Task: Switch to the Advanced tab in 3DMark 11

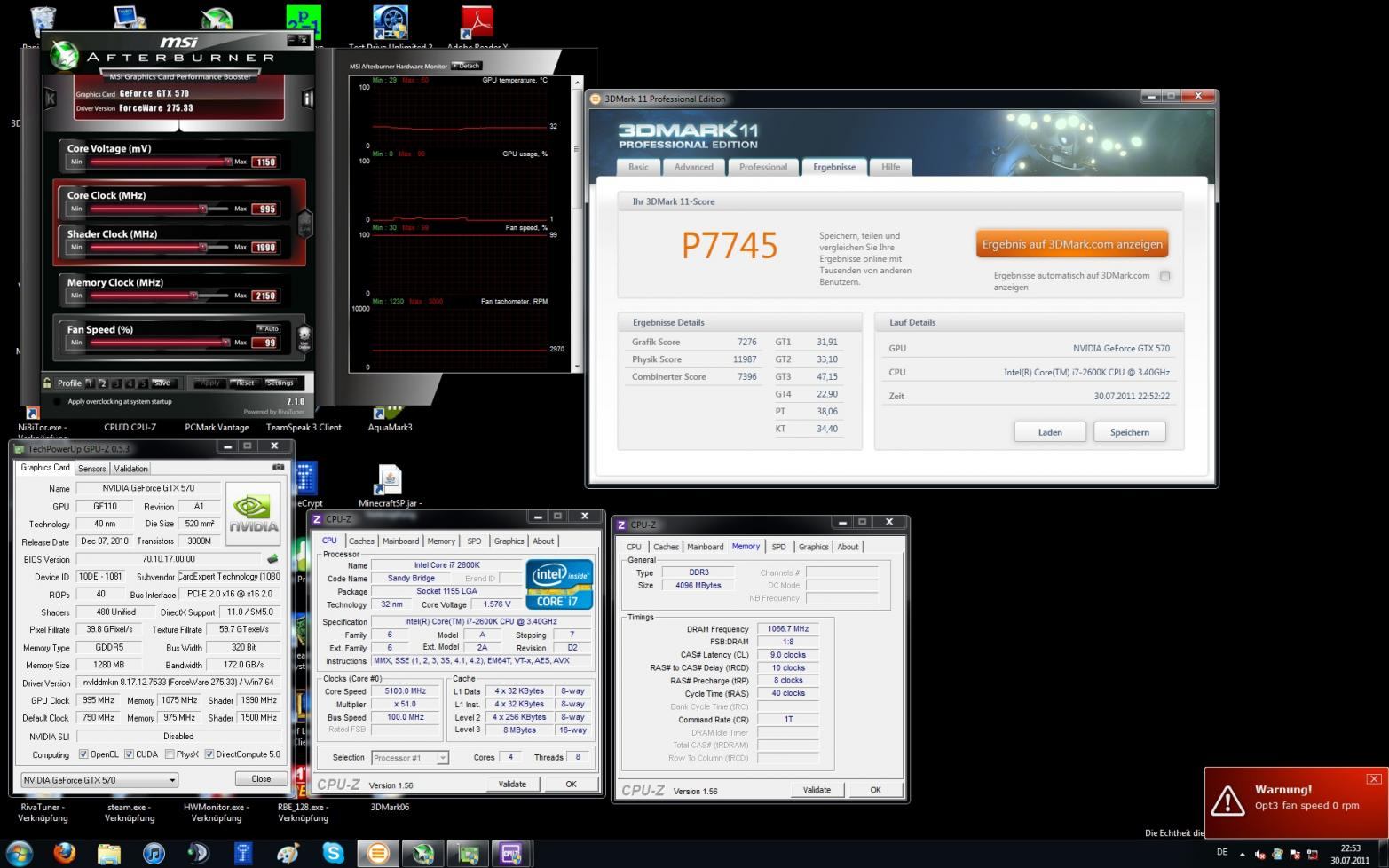Action: pyautogui.click(x=693, y=167)
